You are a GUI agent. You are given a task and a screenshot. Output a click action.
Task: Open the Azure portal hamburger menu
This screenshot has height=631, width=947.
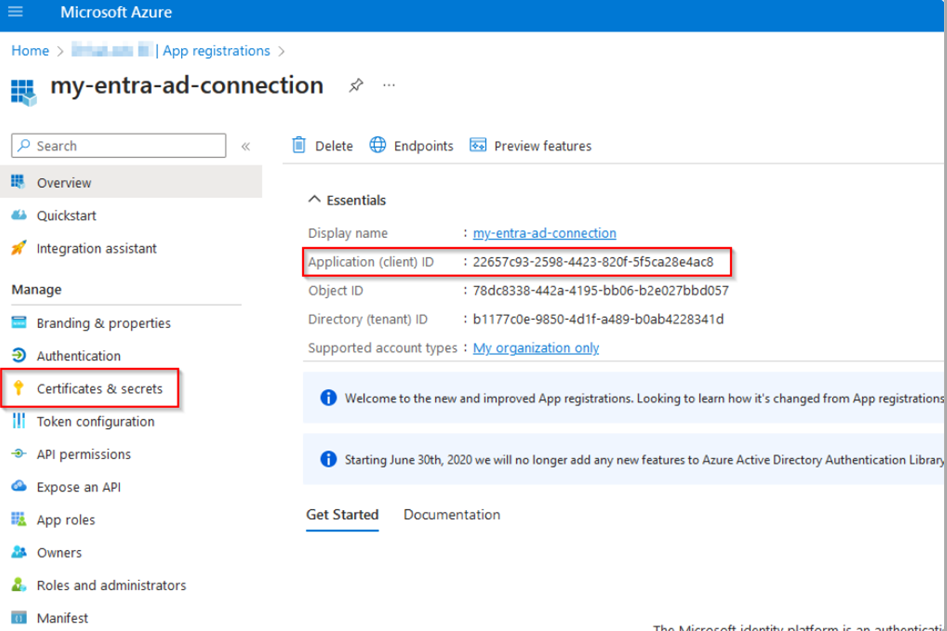click(x=15, y=11)
